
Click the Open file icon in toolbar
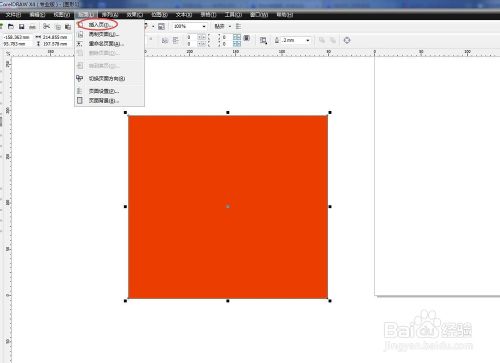(x=11, y=26)
